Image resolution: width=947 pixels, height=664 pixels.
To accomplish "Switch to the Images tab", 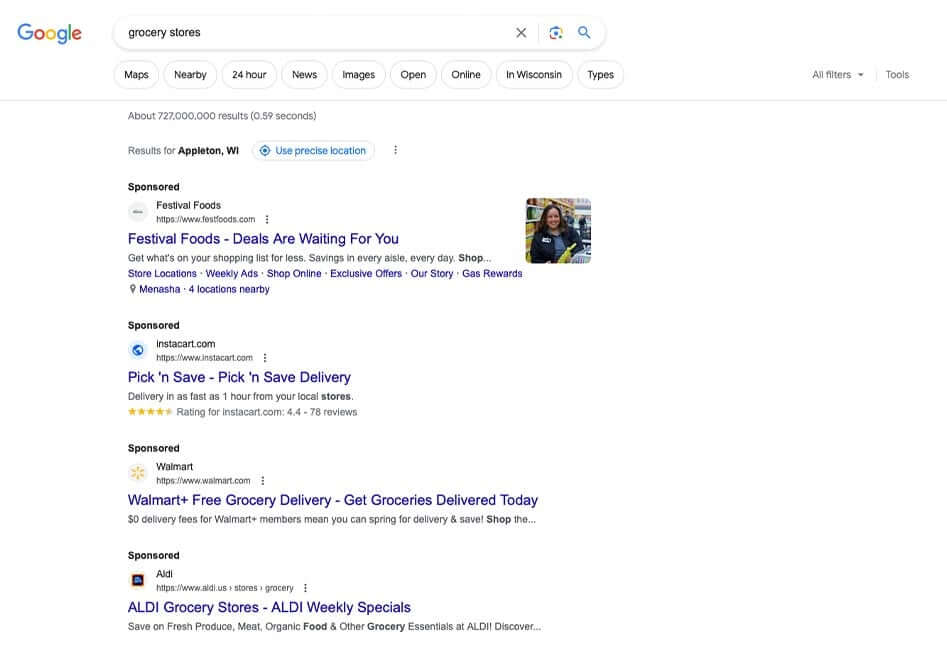I will click(358, 75).
